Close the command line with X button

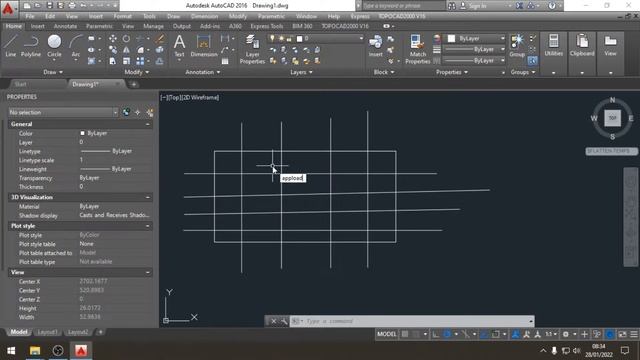tap(273, 321)
